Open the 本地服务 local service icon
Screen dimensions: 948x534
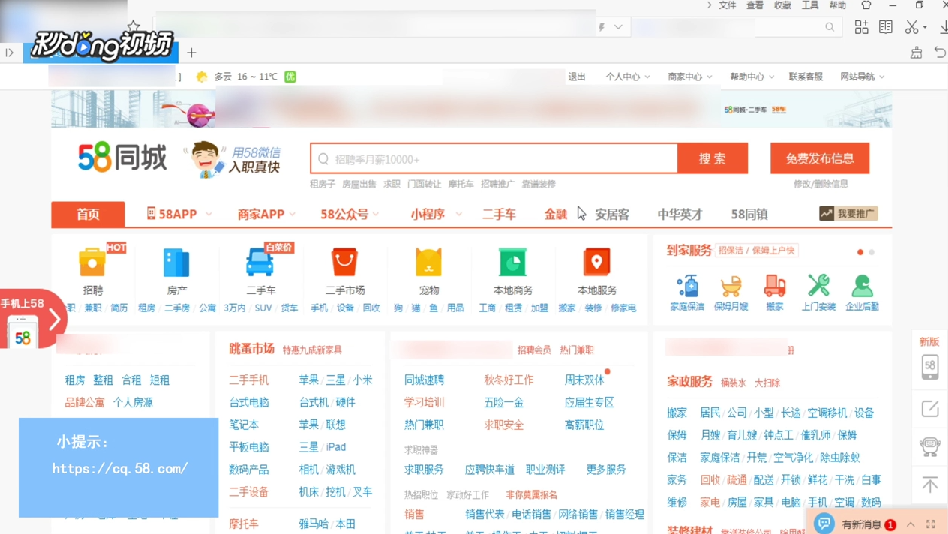click(597, 262)
